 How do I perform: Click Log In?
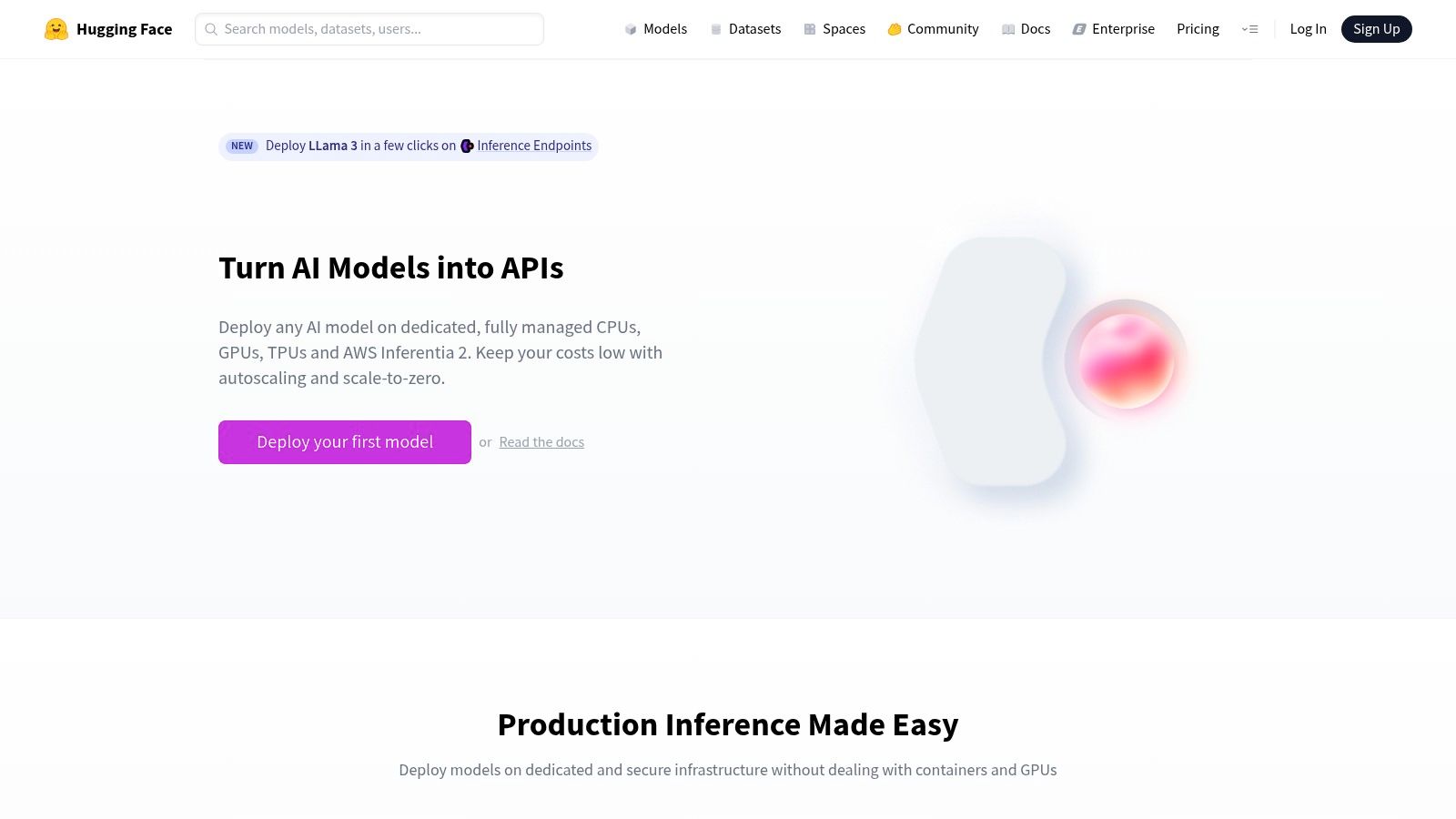[1308, 29]
